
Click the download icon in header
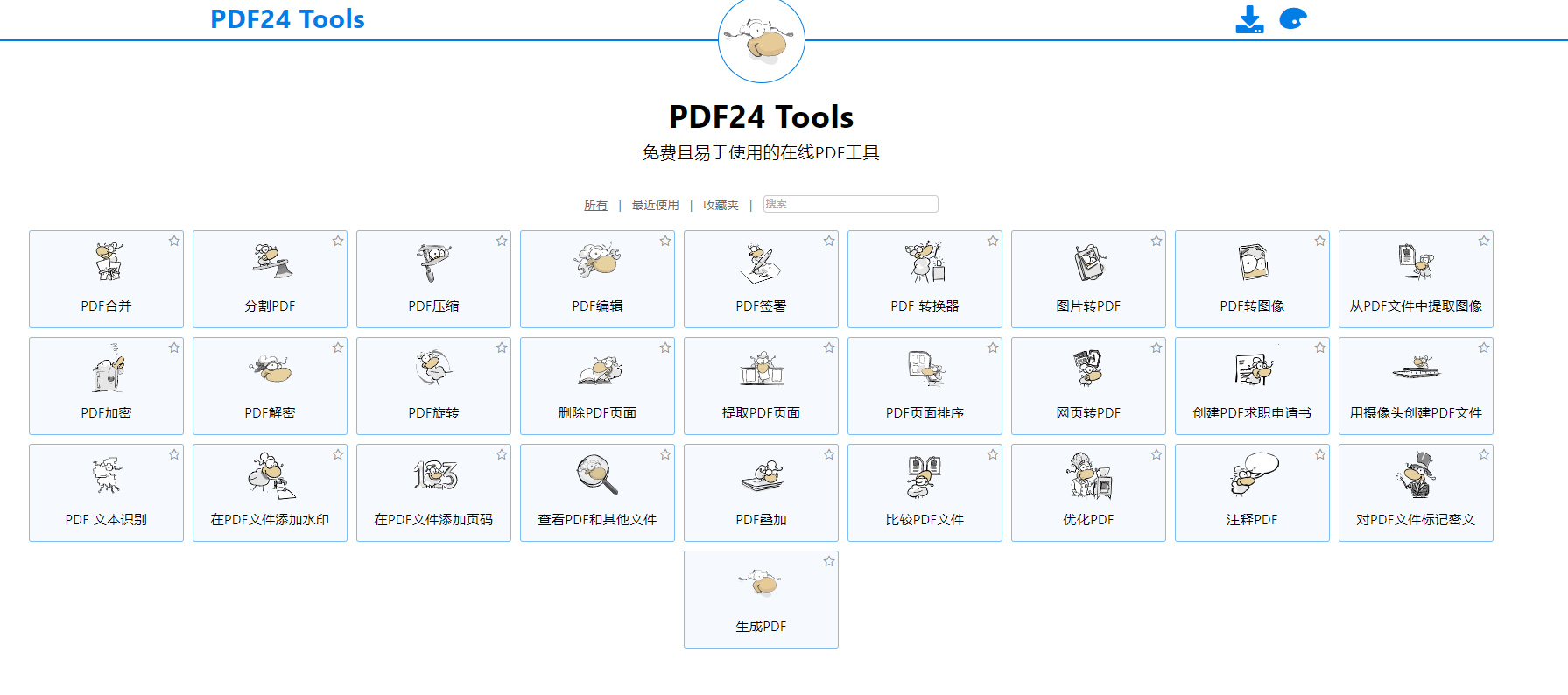pos(1249,19)
